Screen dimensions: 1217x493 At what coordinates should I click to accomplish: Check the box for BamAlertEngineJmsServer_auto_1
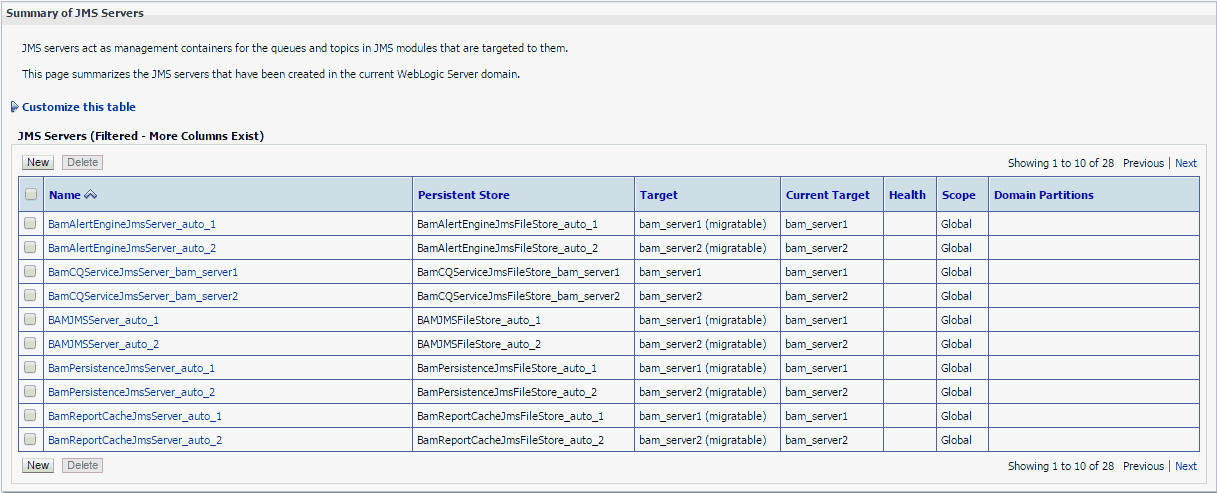pyautogui.click(x=31, y=224)
